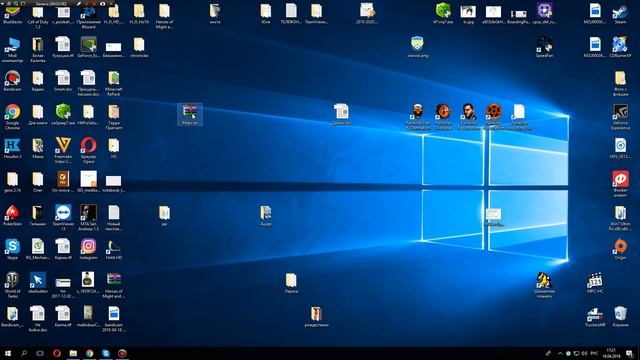Launch the Шахматная планета shortcut

(x=544, y=285)
